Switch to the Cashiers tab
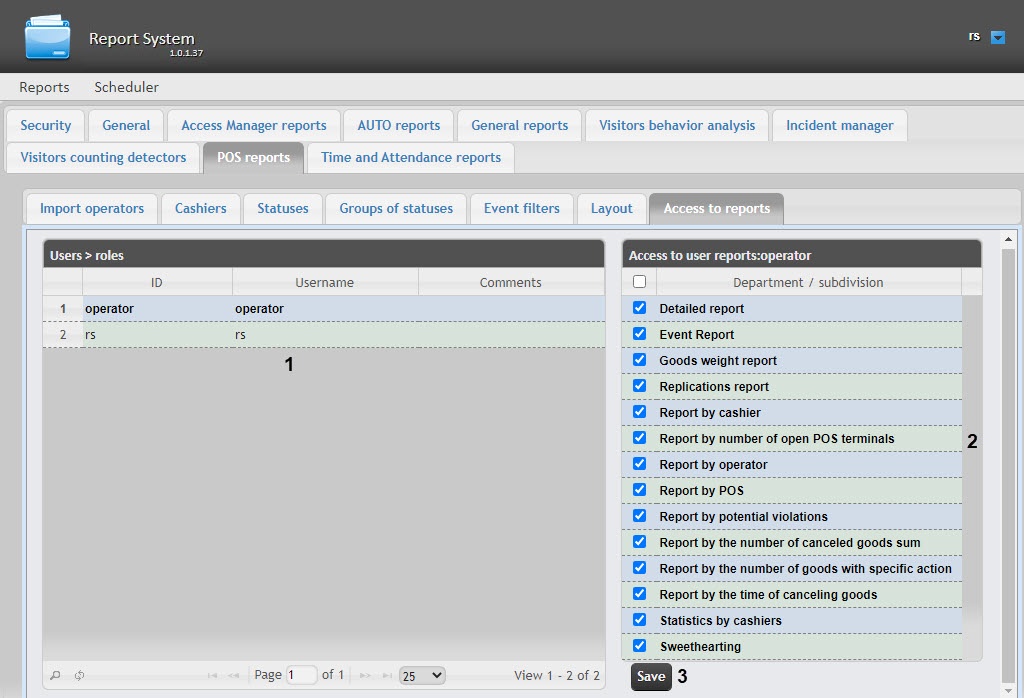The image size is (1024, 698). click(x=200, y=208)
